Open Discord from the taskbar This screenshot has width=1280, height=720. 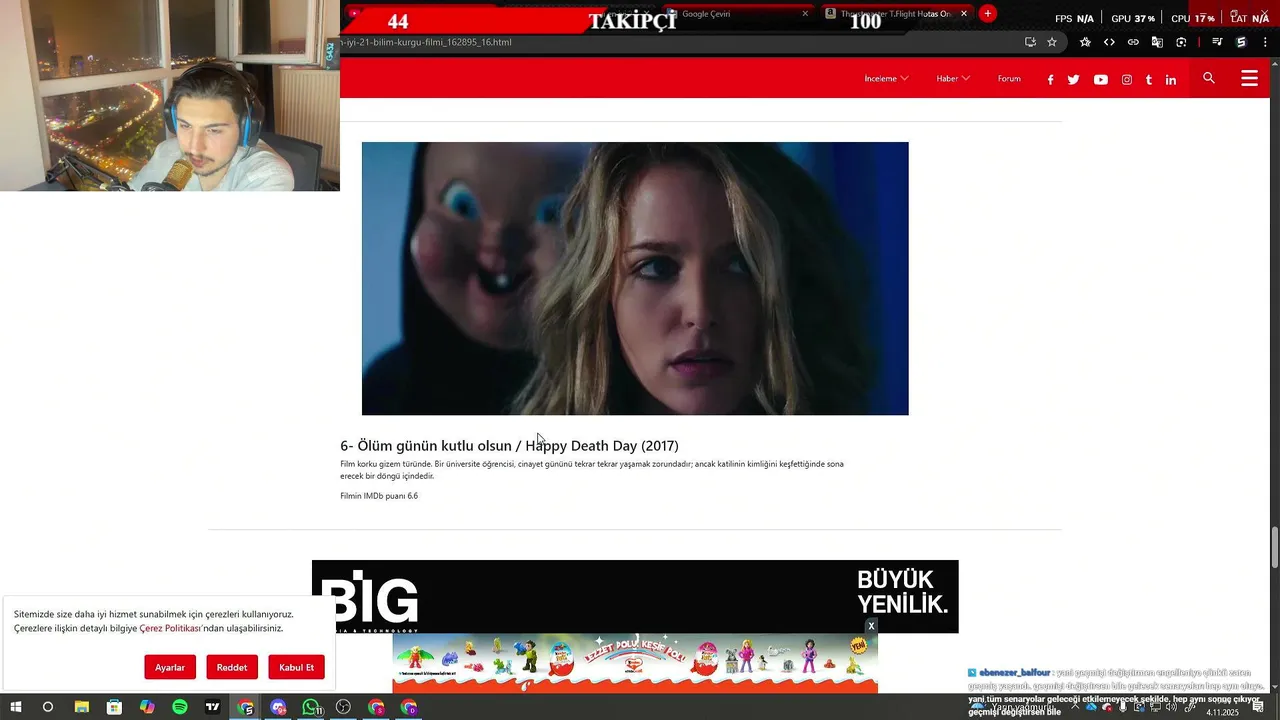tap(278, 707)
